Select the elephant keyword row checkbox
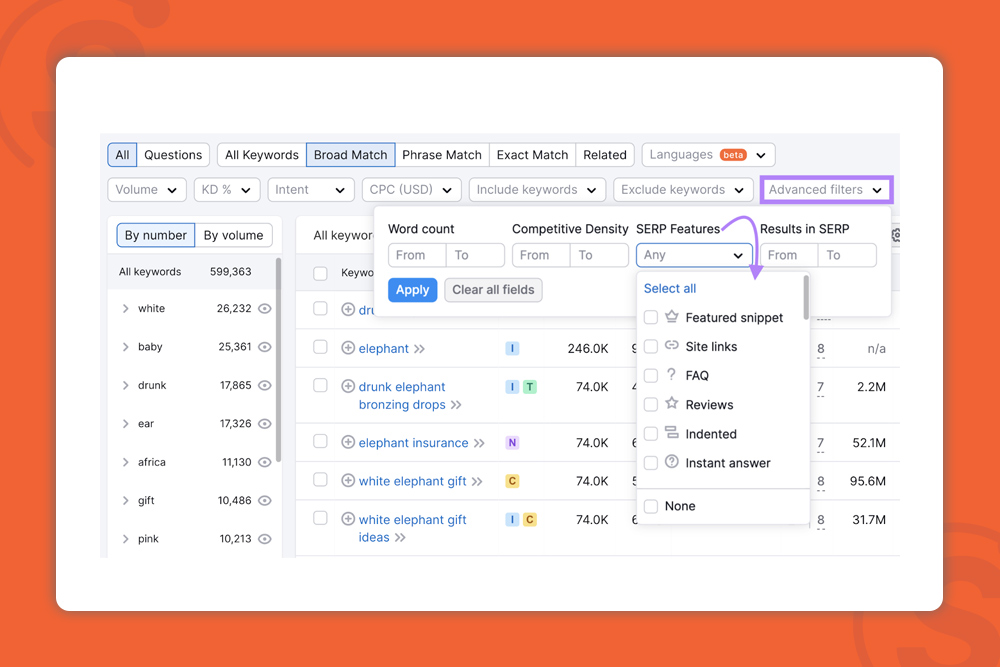Screen dimensions: 1000x667 tap(320, 347)
